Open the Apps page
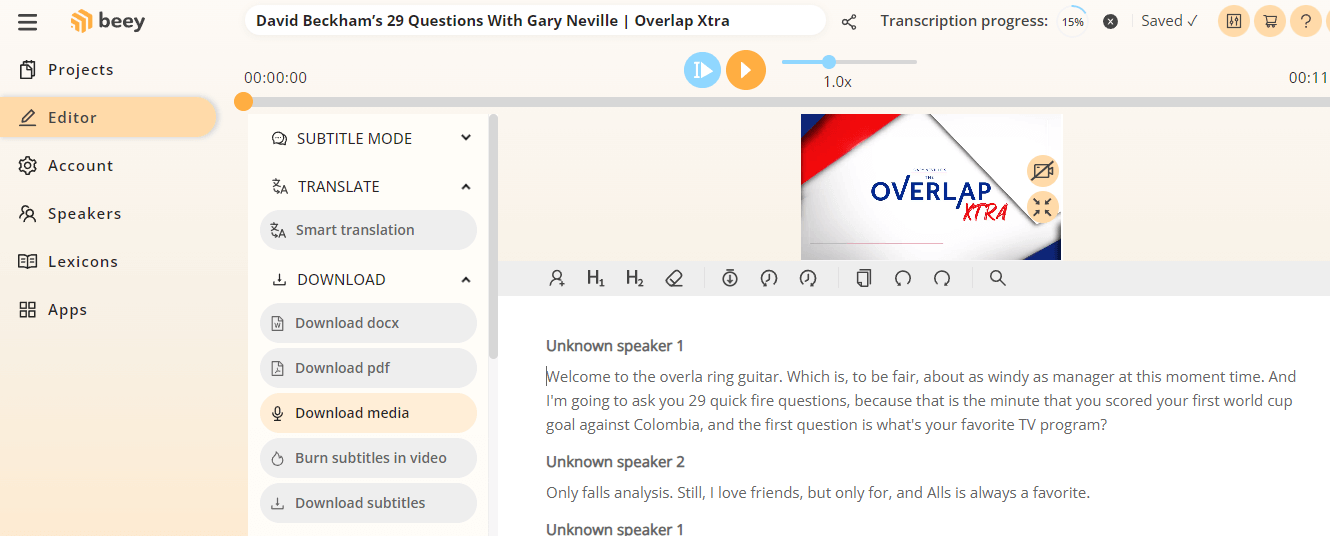This screenshot has height=536, width=1330. pyautogui.click(x=53, y=310)
